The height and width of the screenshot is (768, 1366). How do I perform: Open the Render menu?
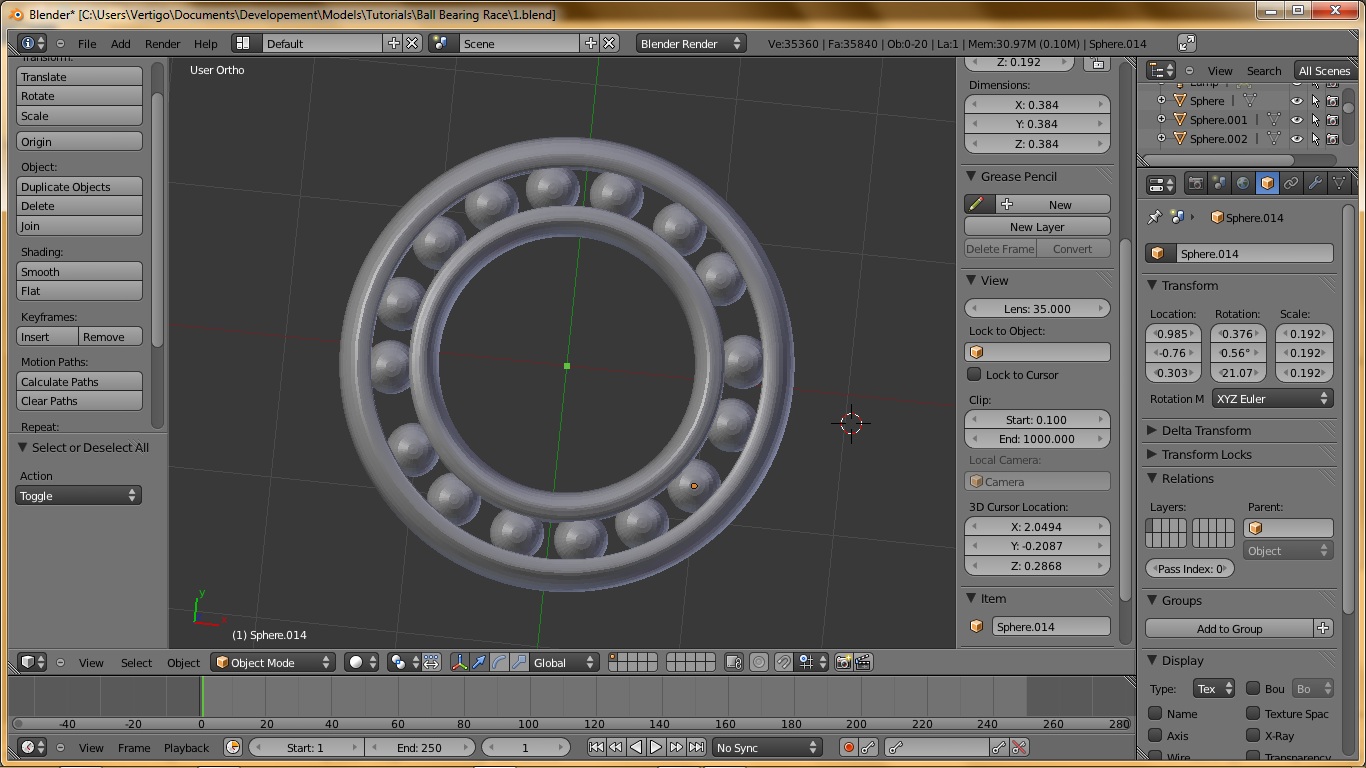click(x=163, y=44)
